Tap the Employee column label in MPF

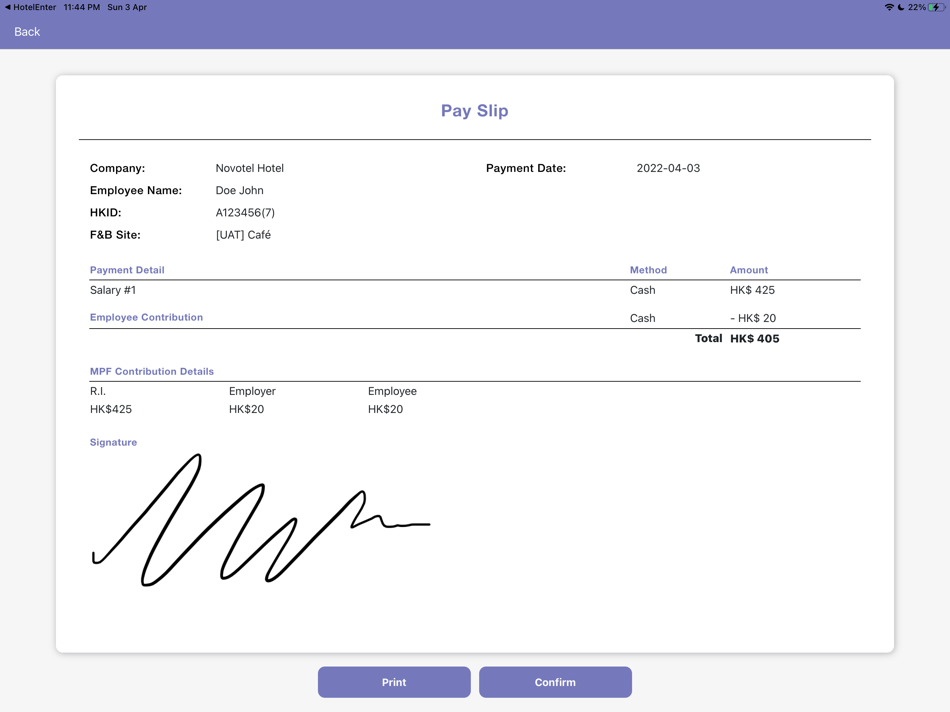pos(392,391)
